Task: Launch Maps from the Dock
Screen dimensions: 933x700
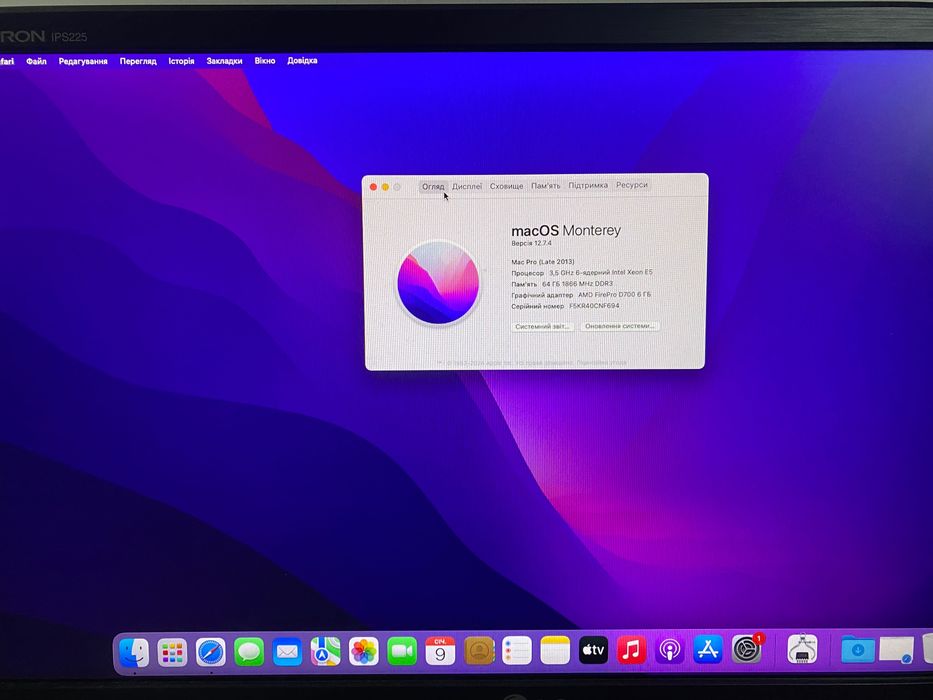Action: pyautogui.click(x=325, y=652)
